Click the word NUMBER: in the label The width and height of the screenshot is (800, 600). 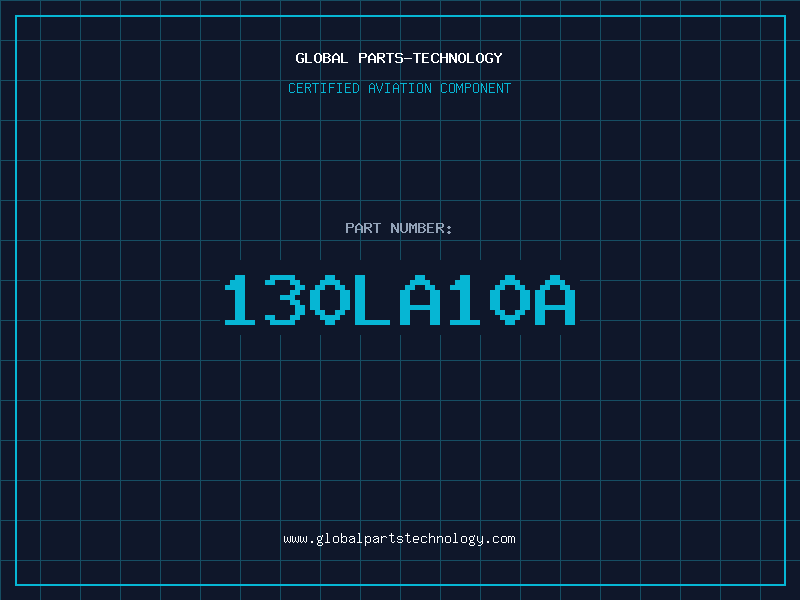pos(421,228)
